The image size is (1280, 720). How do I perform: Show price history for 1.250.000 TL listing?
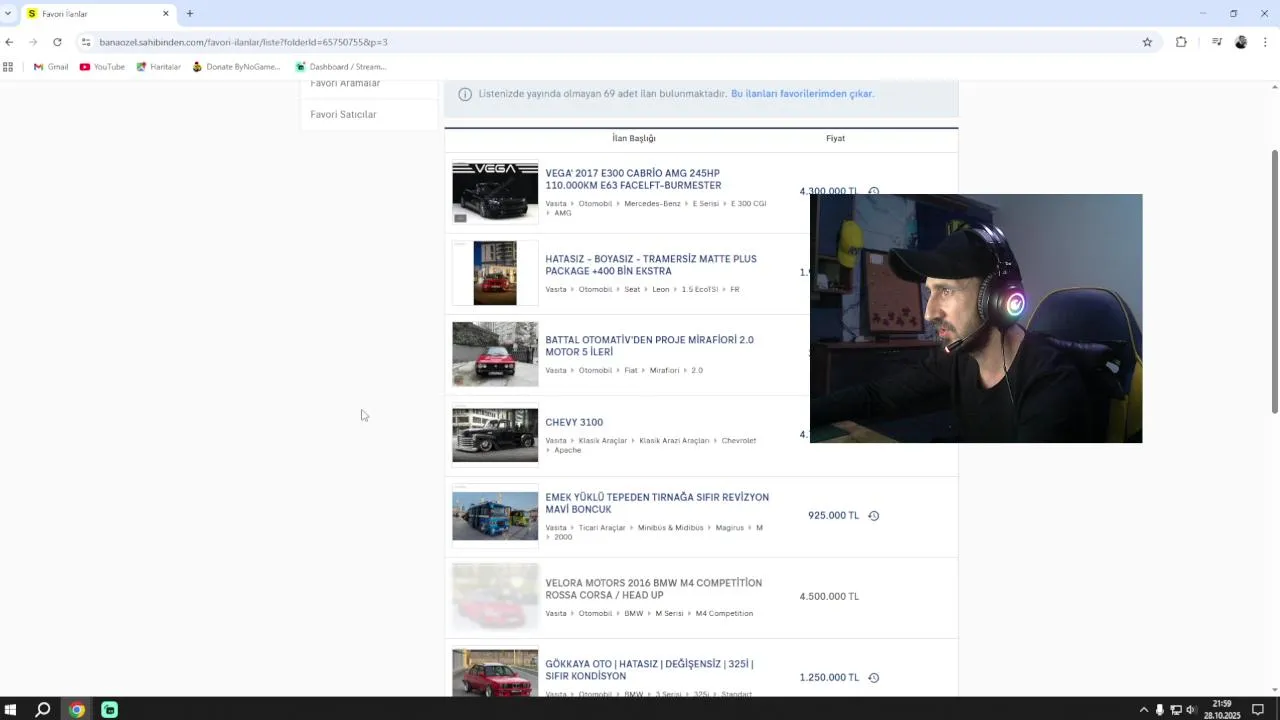[873, 678]
